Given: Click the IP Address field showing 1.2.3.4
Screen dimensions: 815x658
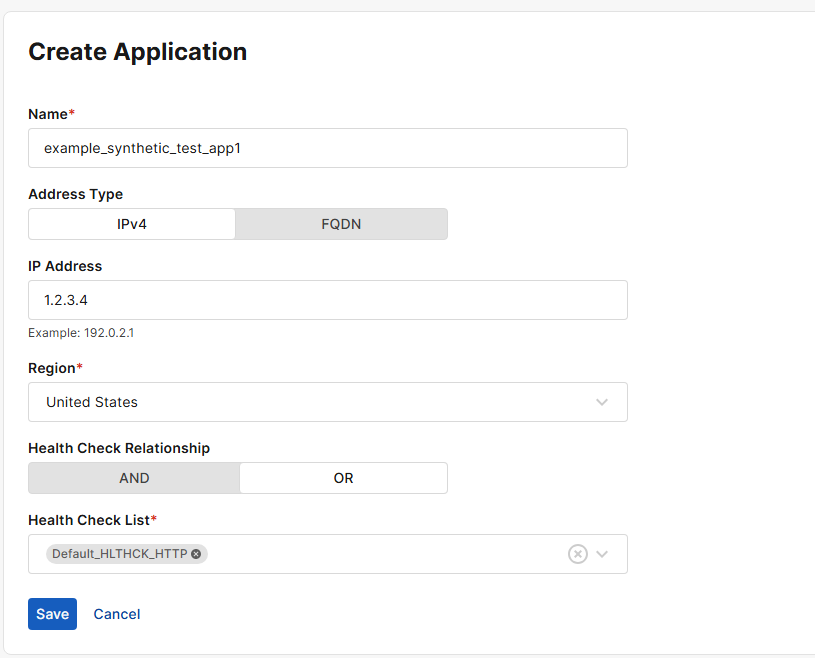Looking at the screenshot, I should (327, 300).
